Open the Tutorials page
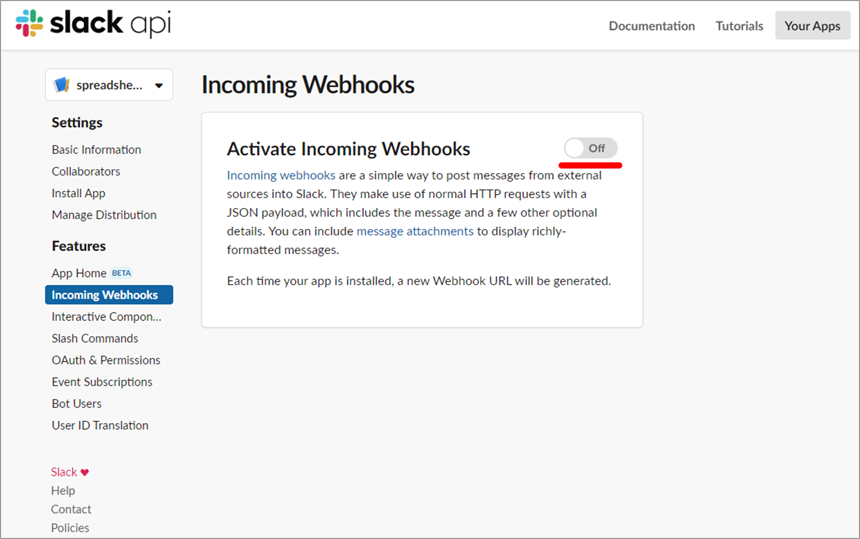 (x=739, y=26)
